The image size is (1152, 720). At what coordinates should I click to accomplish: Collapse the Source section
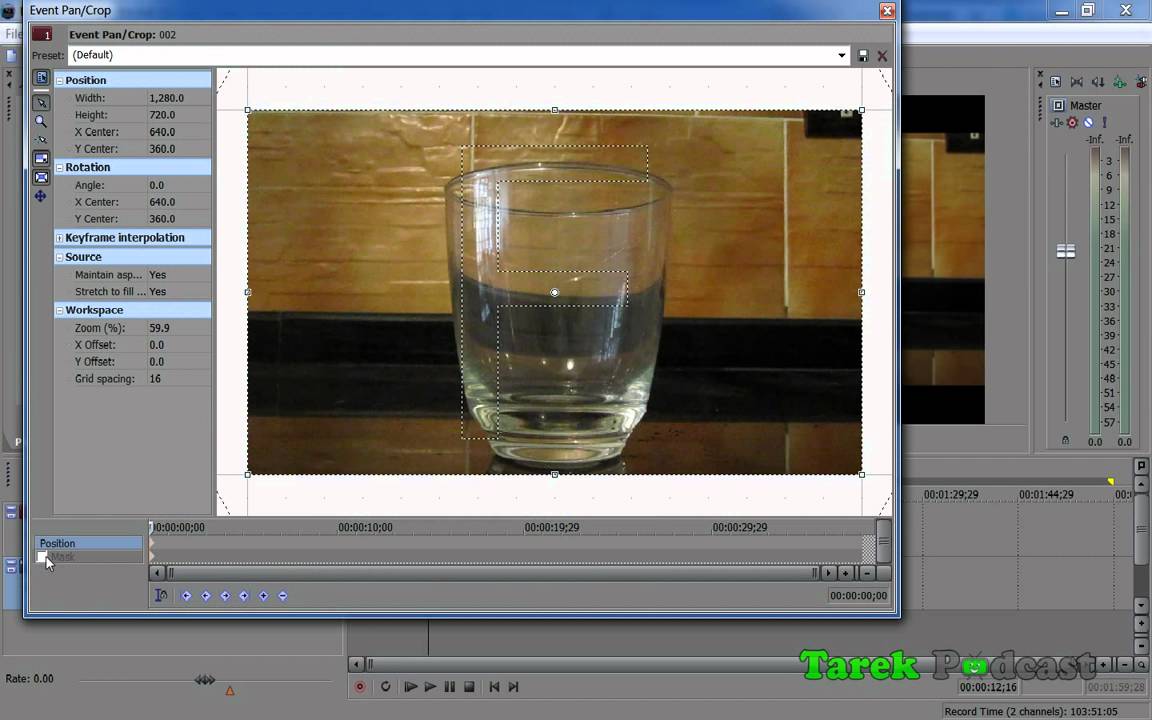[x=60, y=258]
